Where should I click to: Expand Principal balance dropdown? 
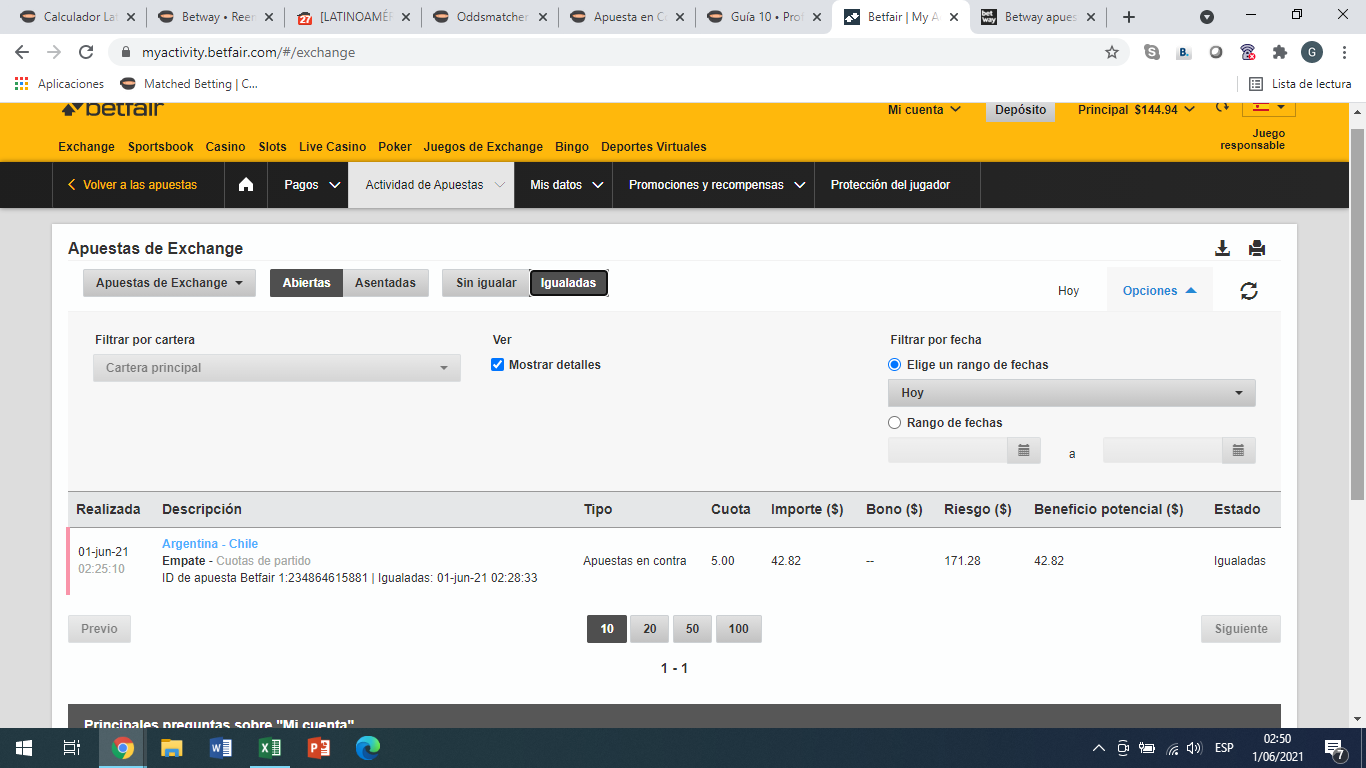point(1136,110)
